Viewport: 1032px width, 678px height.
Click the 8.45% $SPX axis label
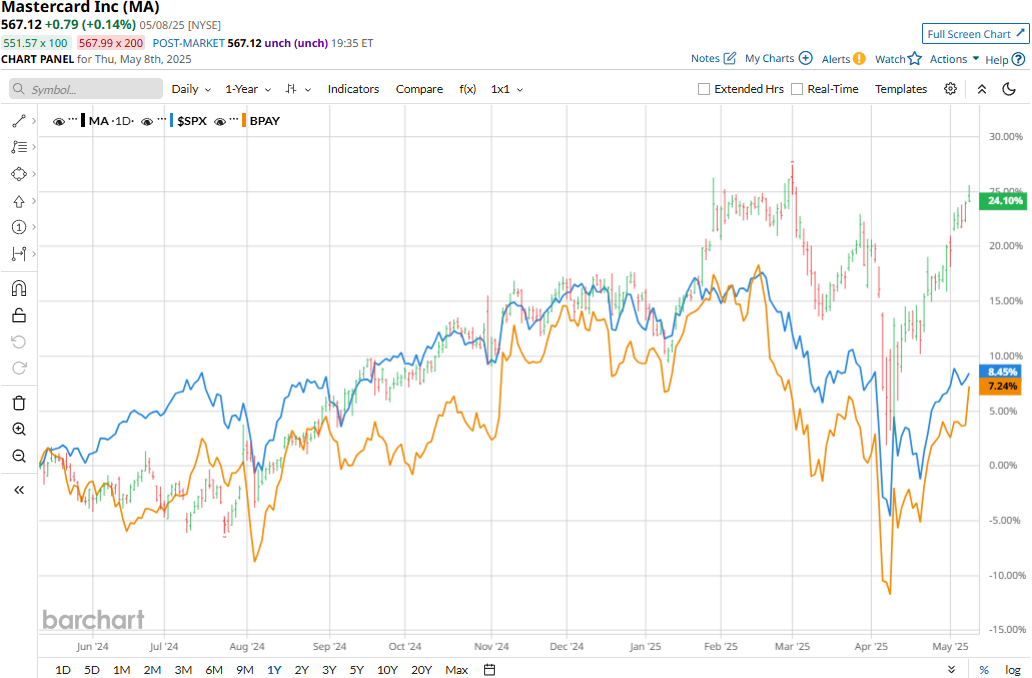pos(1000,372)
